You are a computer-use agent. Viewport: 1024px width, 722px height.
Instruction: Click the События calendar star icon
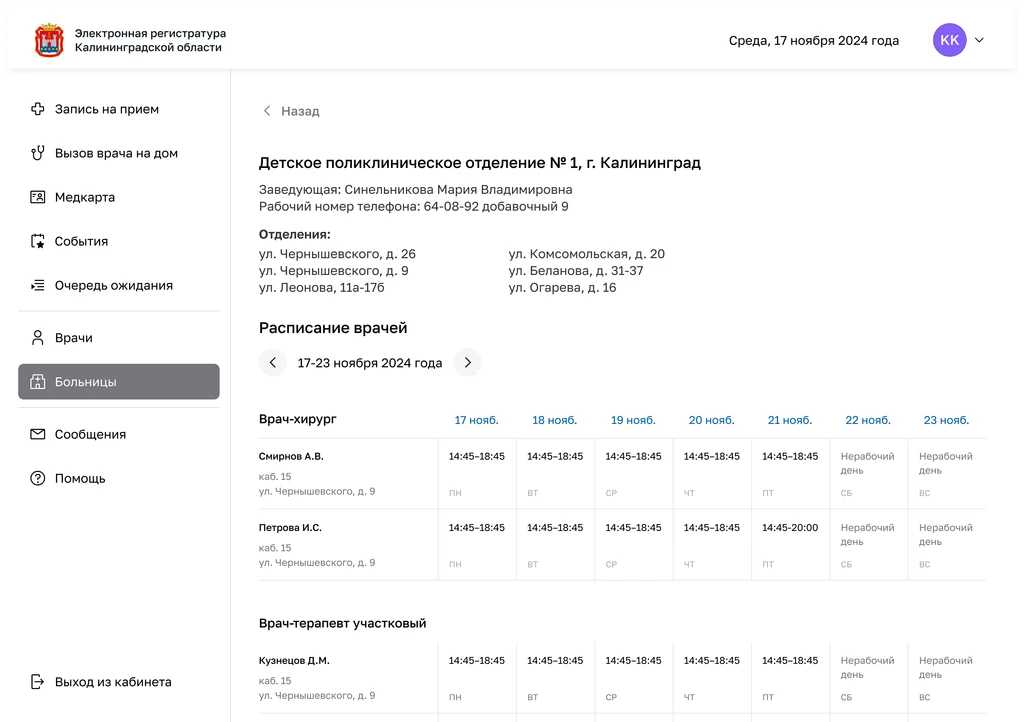pyautogui.click(x=38, y=241)
